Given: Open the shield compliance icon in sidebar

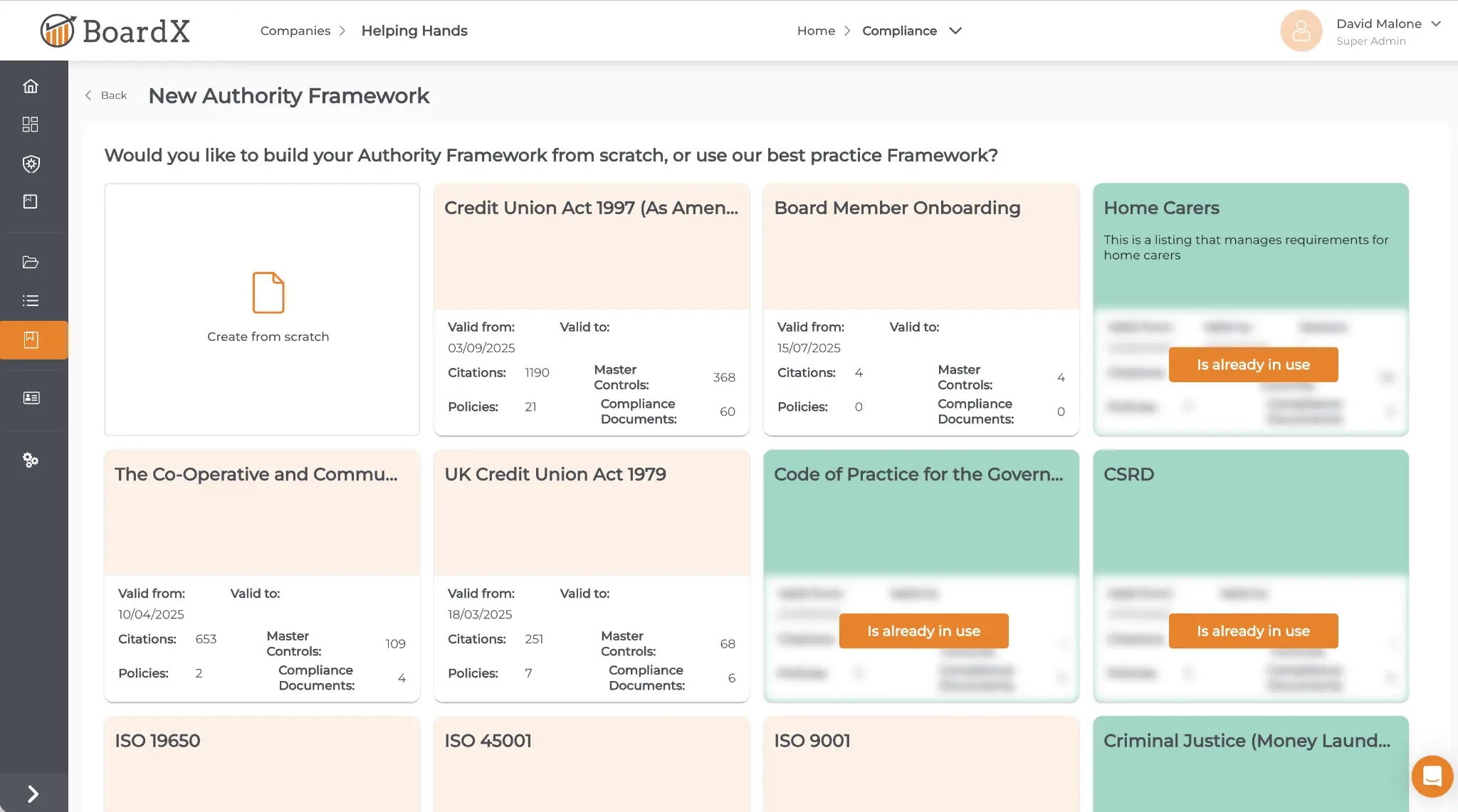Looking at the screenshot, I should [31, 164].
